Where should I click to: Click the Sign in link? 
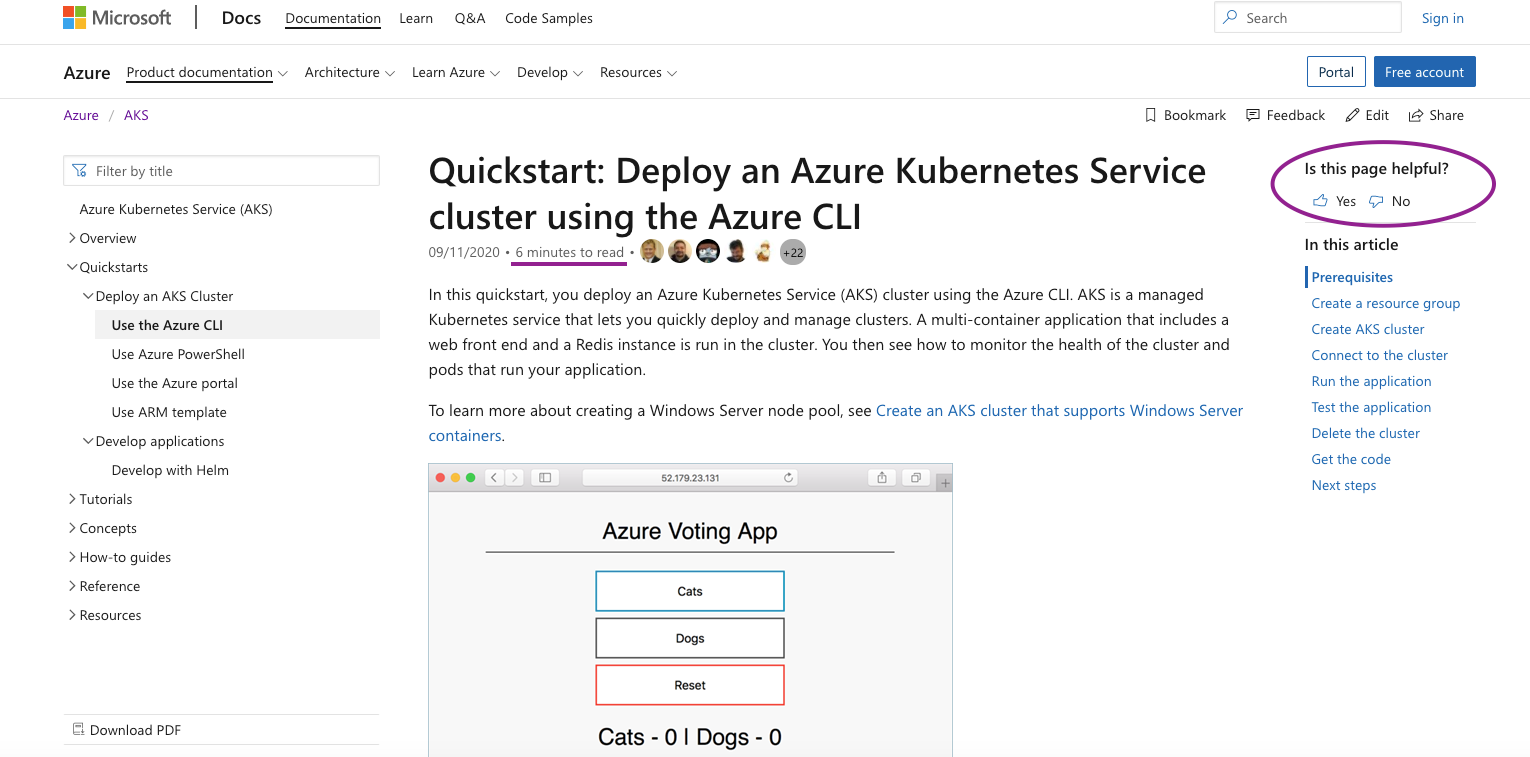(1443, 18)
